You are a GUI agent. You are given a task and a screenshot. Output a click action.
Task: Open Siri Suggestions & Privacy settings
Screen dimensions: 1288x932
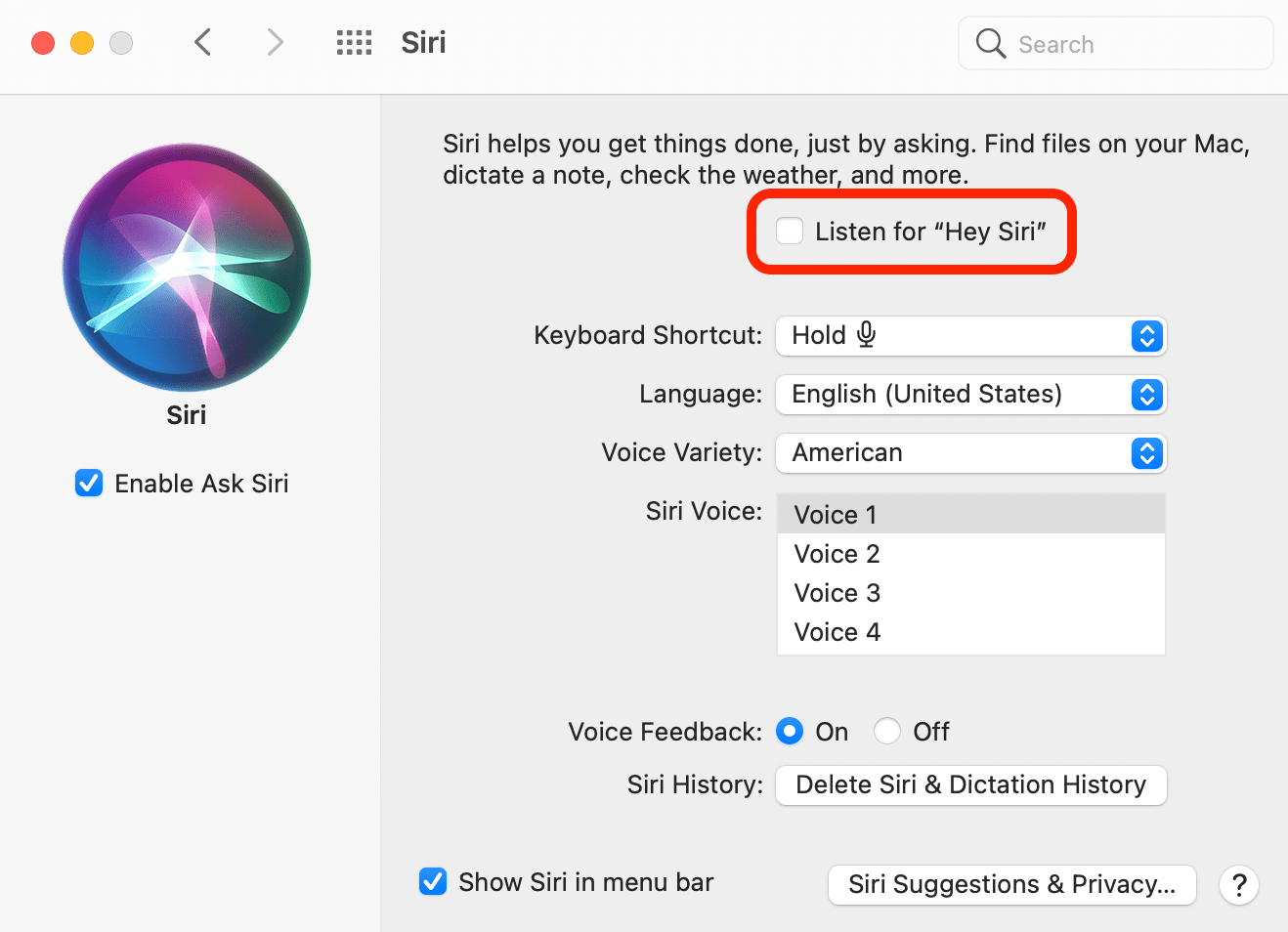coord(1011,885)
